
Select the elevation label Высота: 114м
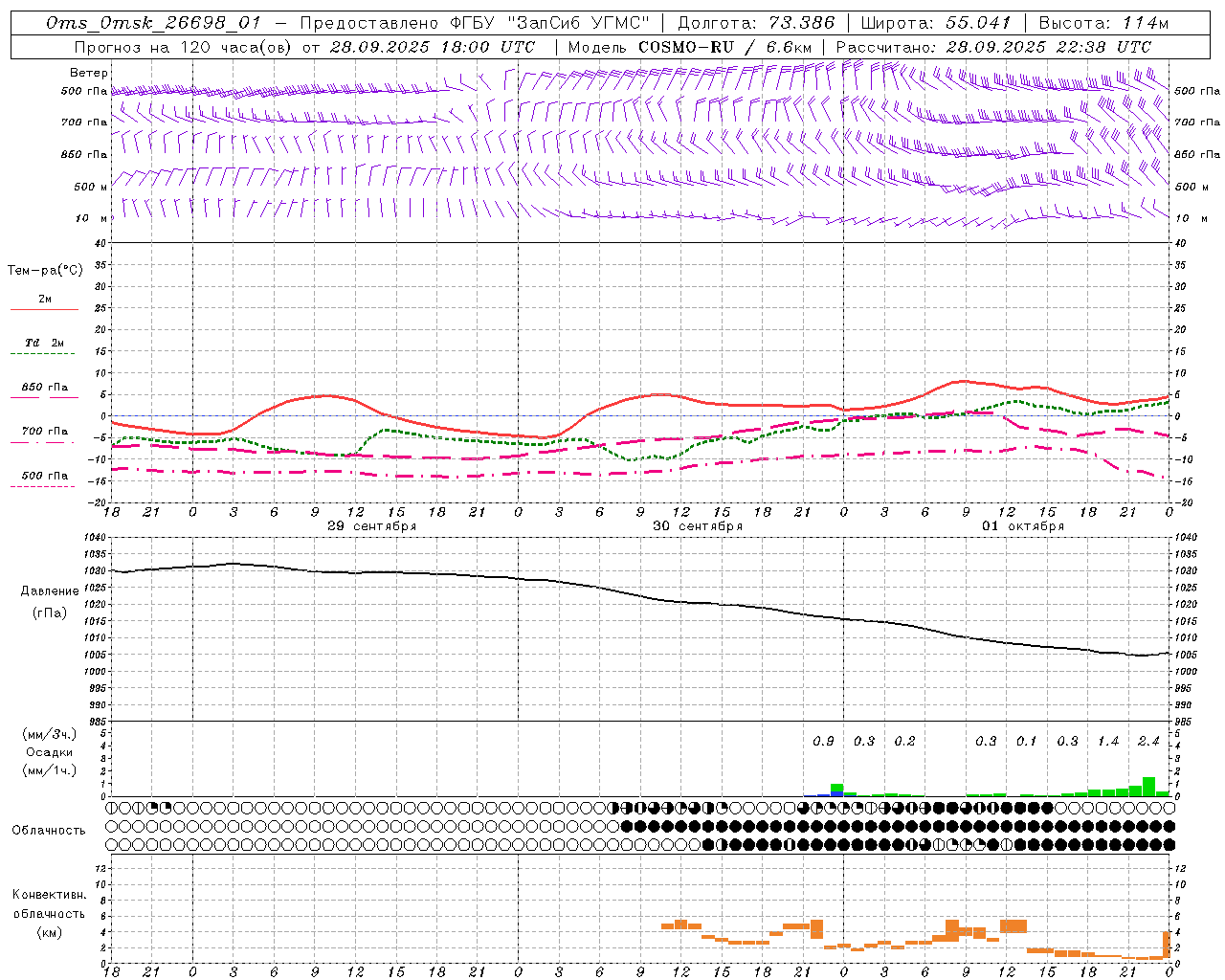pyautogui.click(x=1103, y=23)
